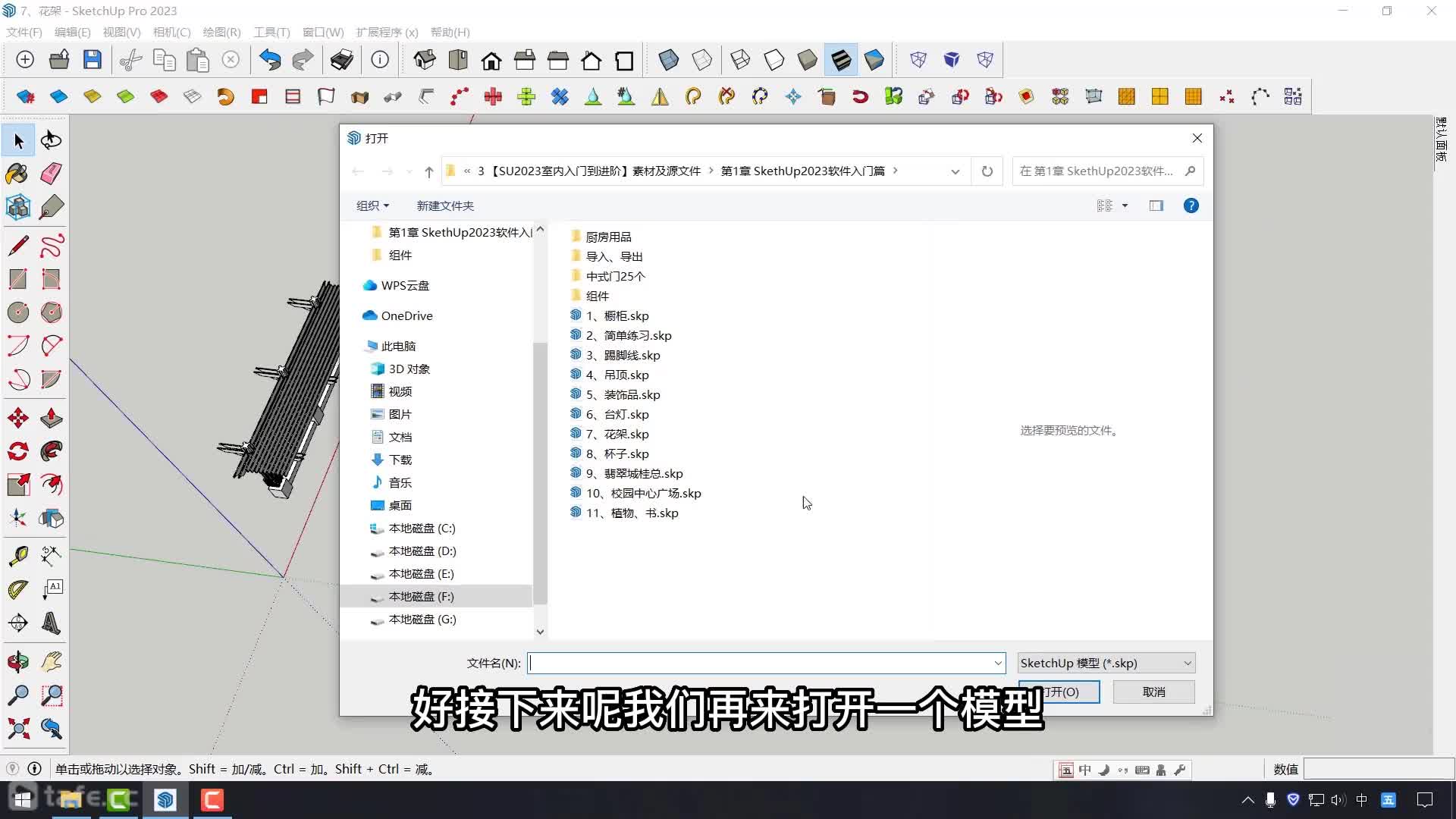Click the folder search box
This screenshot has height=819, width=1456.
click(1107, 171)
